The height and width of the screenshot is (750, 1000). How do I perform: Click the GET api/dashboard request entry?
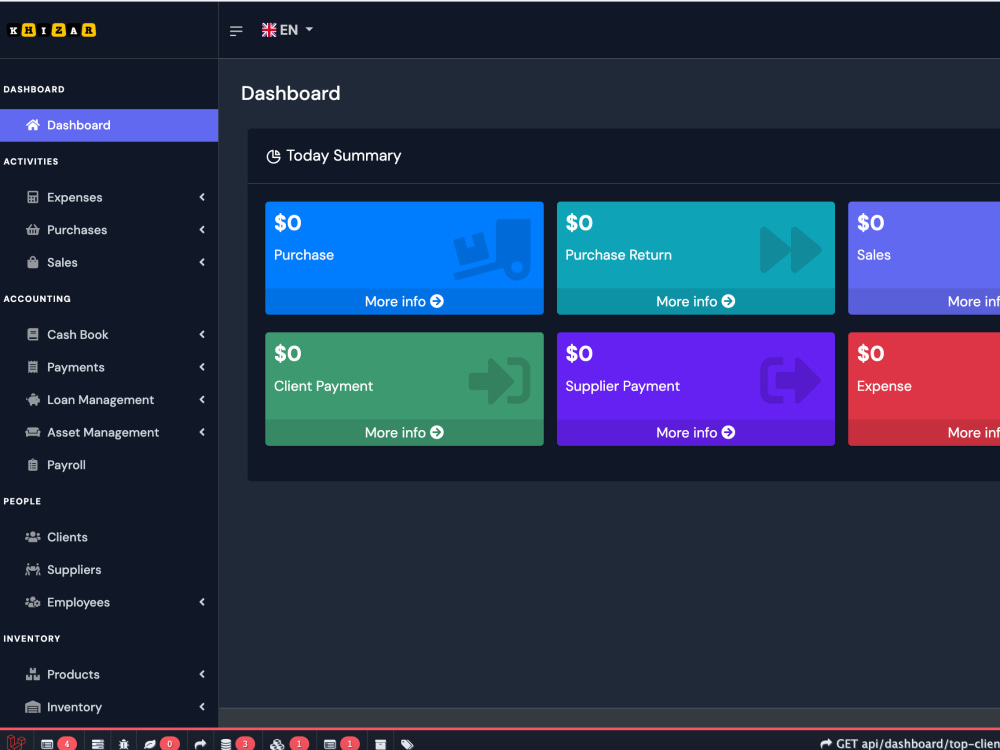point(910,744)
